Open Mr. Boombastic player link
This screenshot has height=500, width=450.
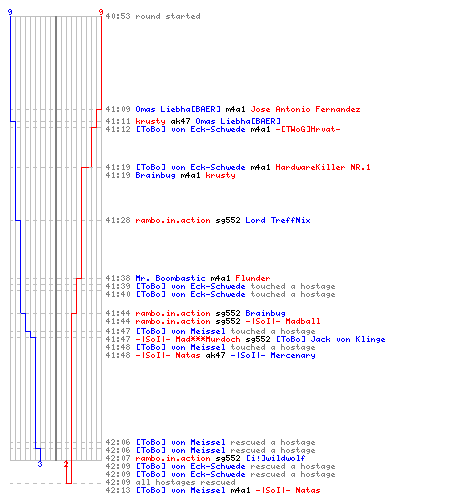tap(170, 278)
